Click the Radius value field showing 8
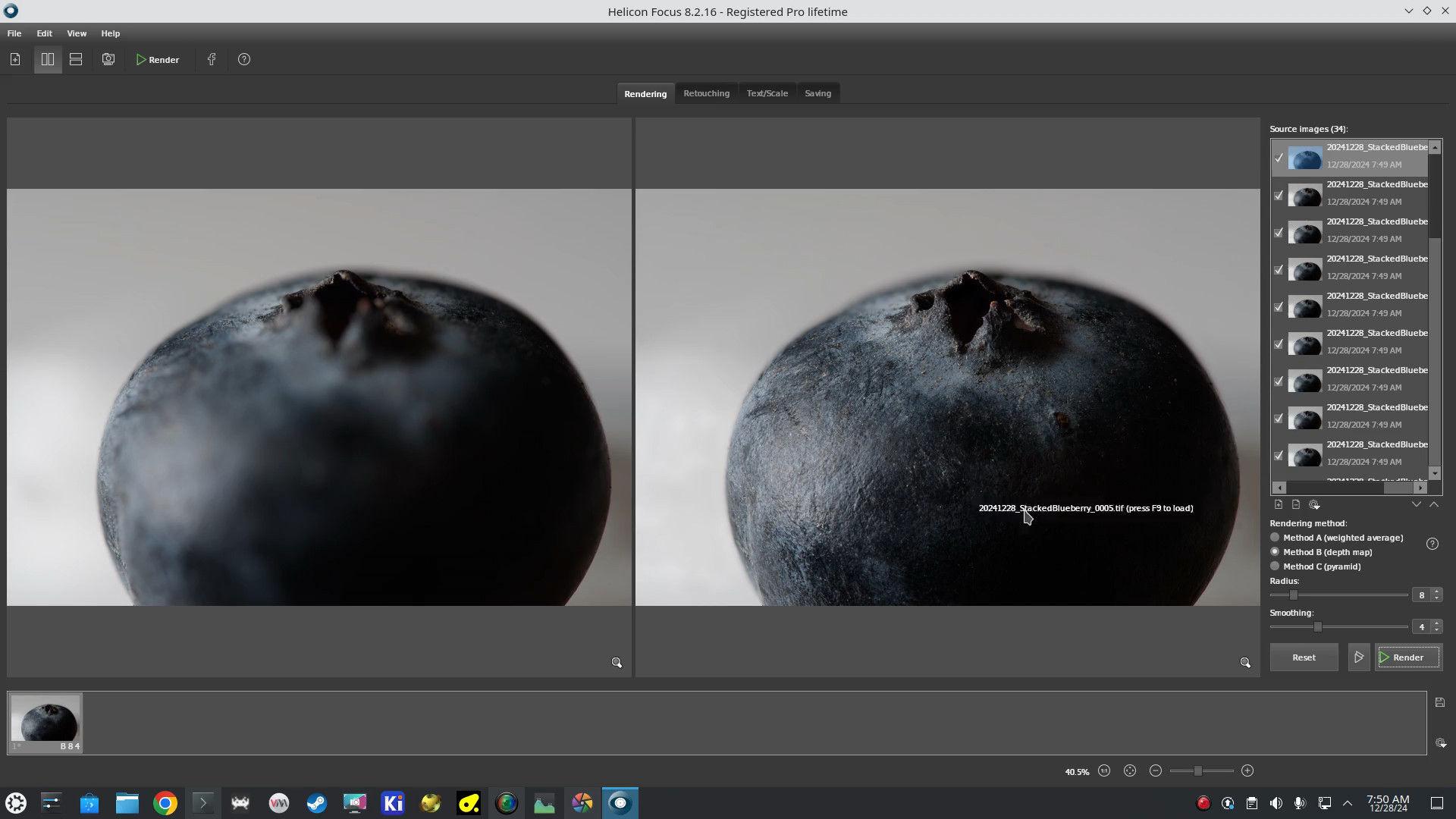 1422,595
